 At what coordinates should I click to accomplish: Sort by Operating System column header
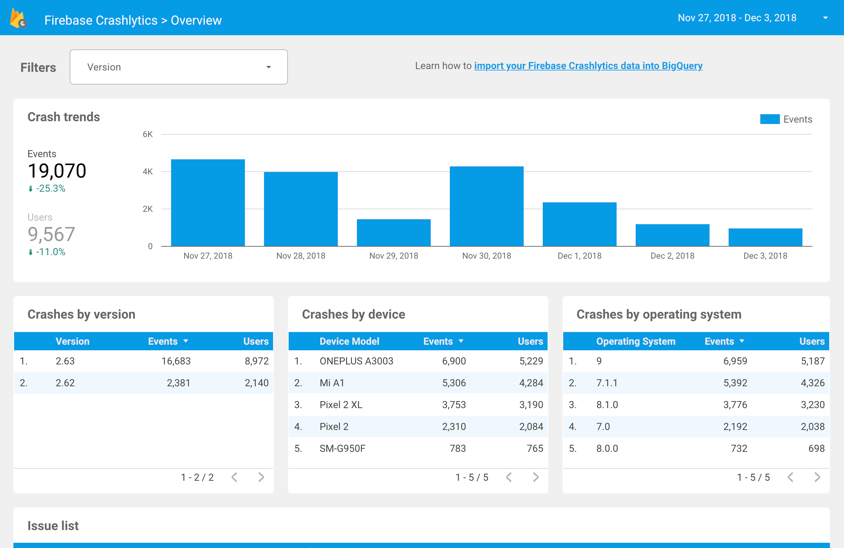point(635,342)
